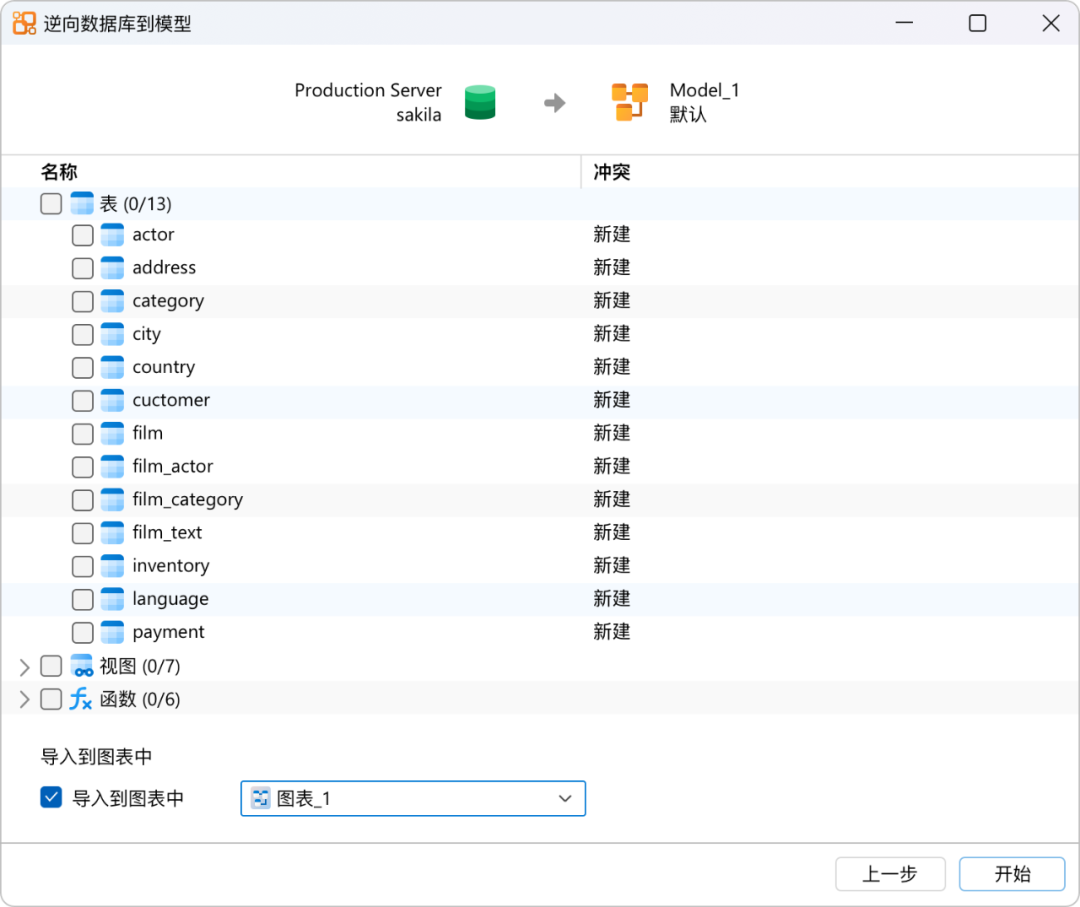The height and width of the screenshot is (907, 1080).
Task: Click the table icon beside payment
Action: pos(110,631)
